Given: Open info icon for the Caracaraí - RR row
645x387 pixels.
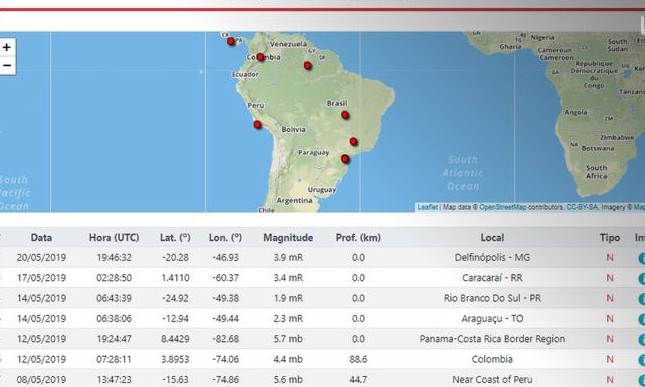Looking at the screenshot, I should 641,278.
